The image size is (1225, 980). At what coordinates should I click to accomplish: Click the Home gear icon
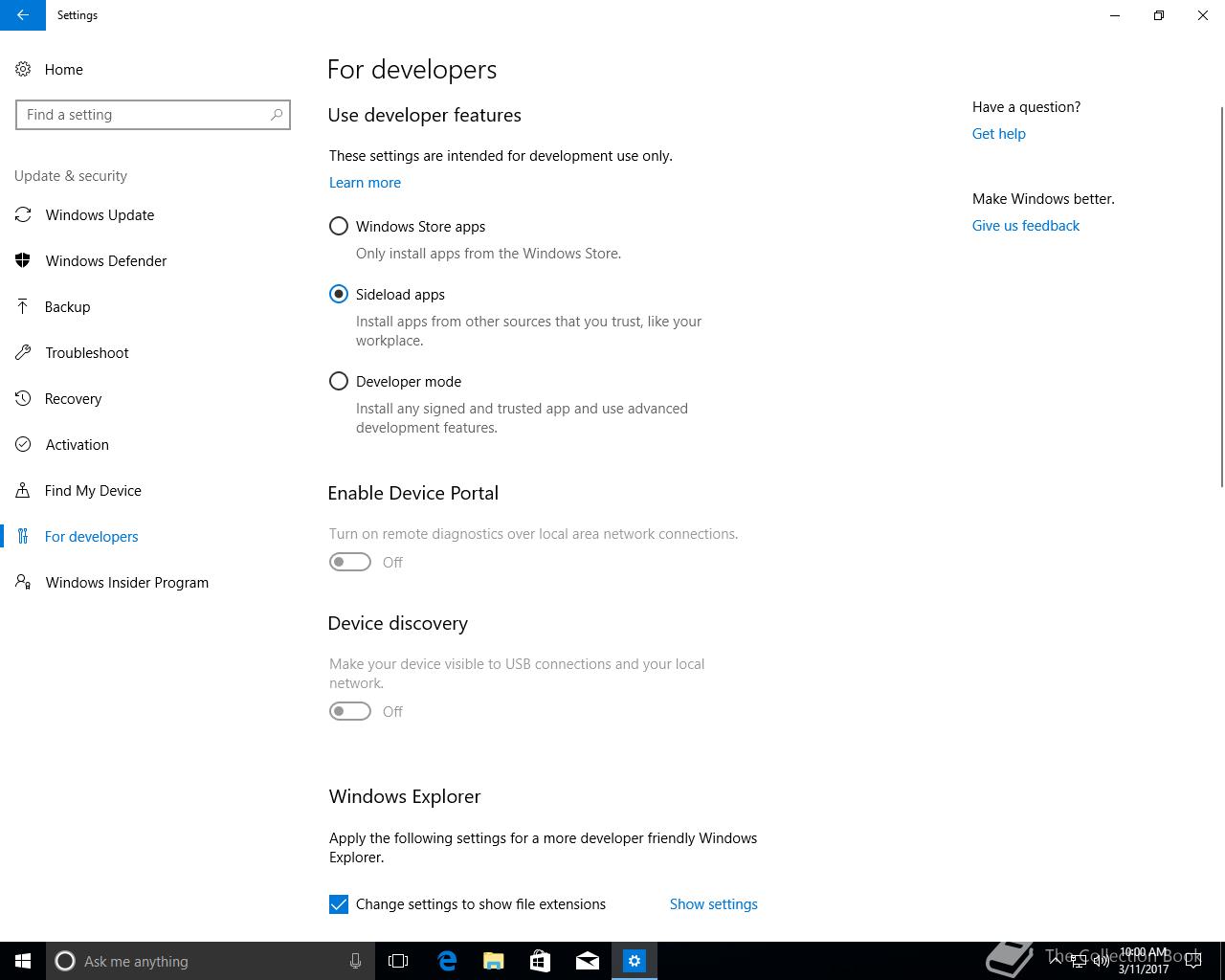(23, 69)
